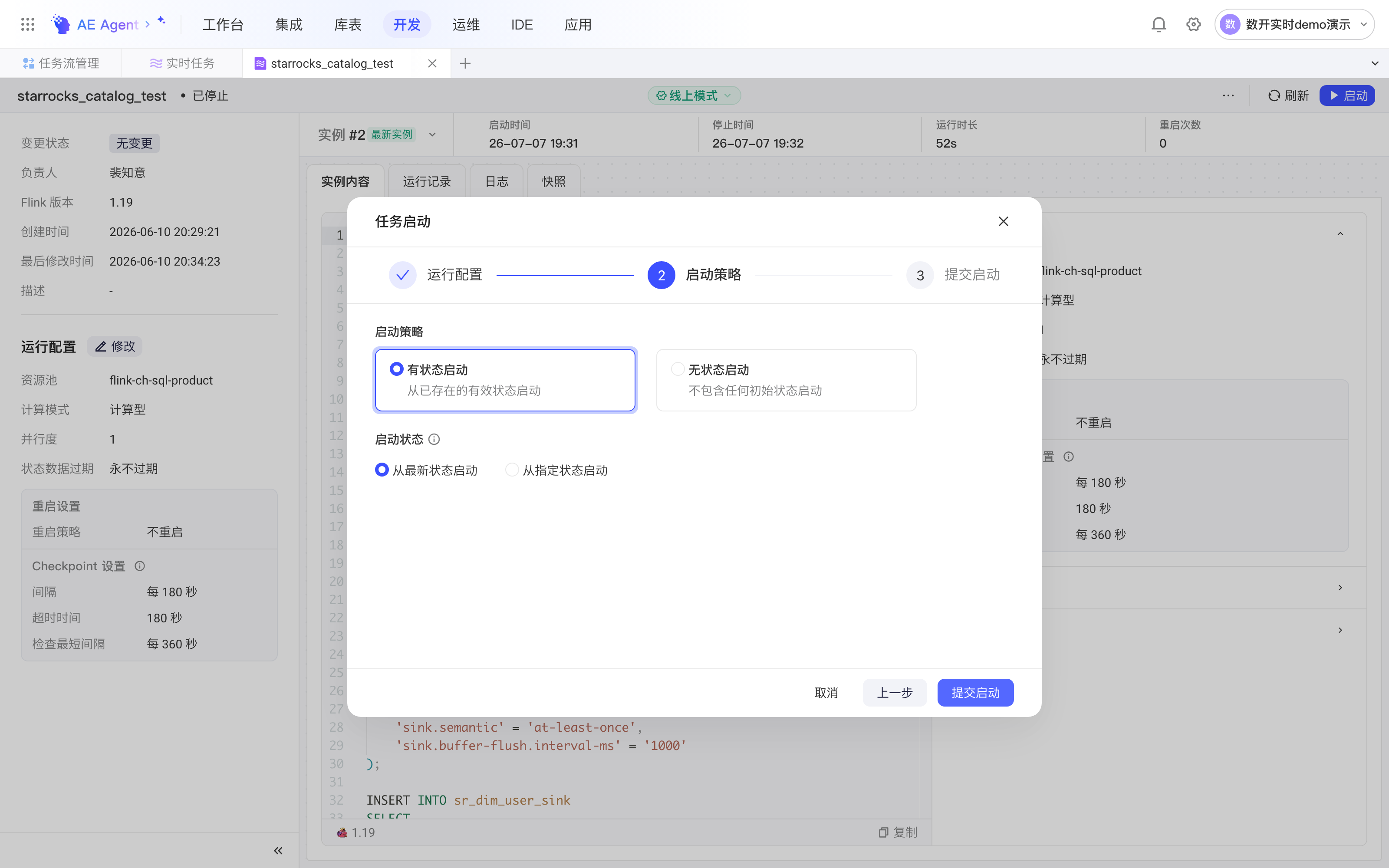Click 取消 to cancel the dialog
Viewport: 1389px width, 868px height.
(826, 692)
